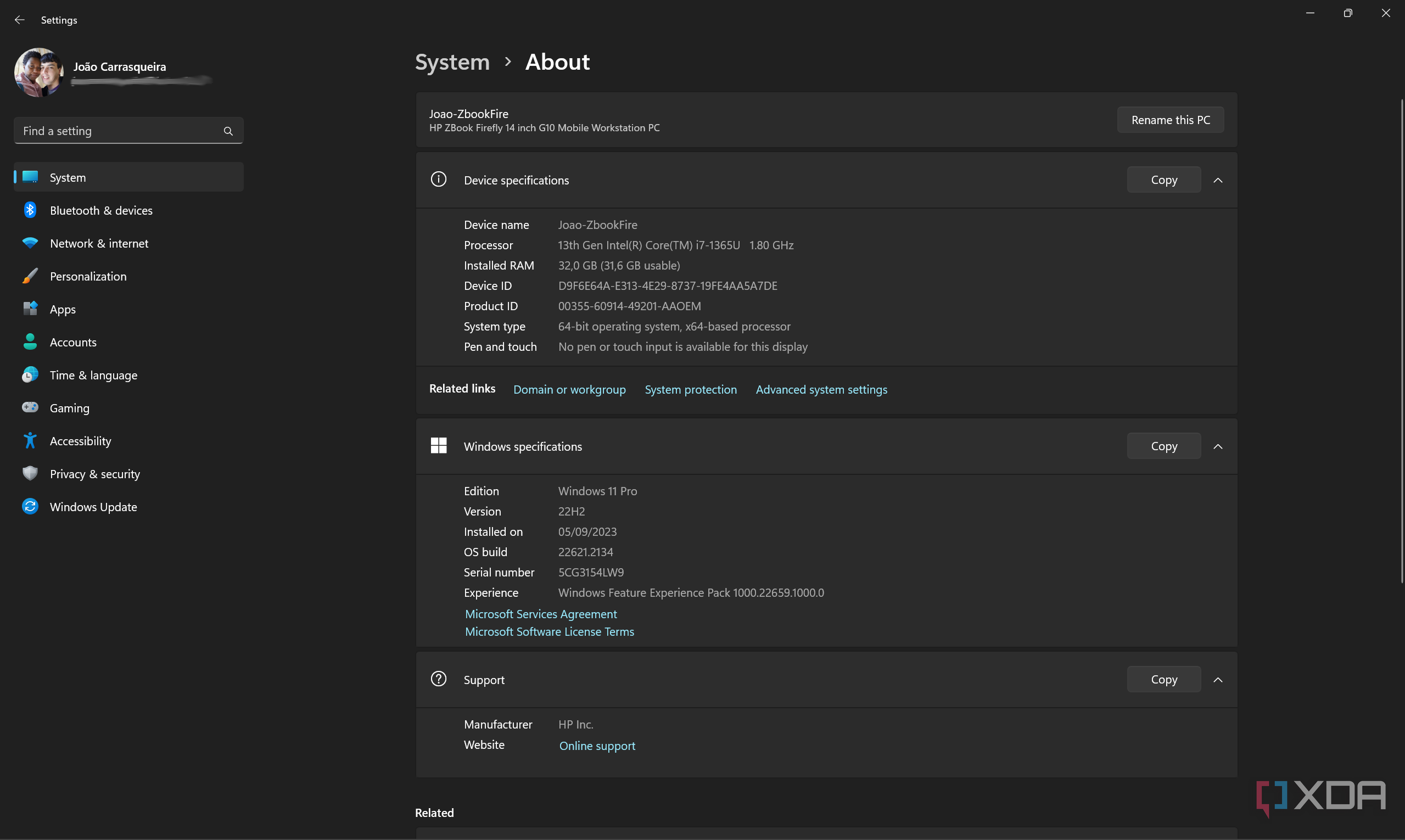Click the Installed on 05/09/2023 value
1405x840 pixels.
(587, 531)
